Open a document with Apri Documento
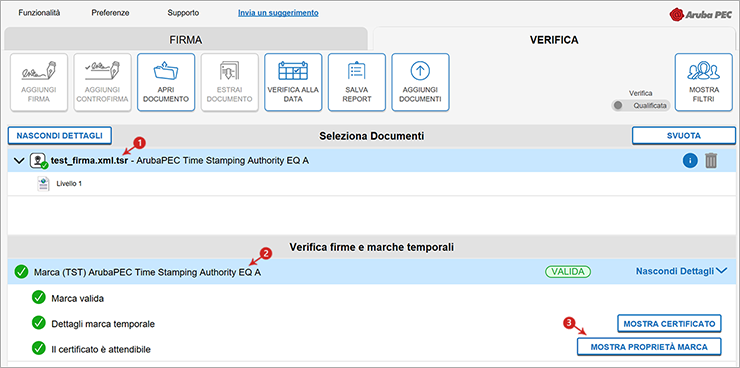Image resolution: width=740 pixels, height=368 pixels. pyautogui.click(x=166, y=83)
